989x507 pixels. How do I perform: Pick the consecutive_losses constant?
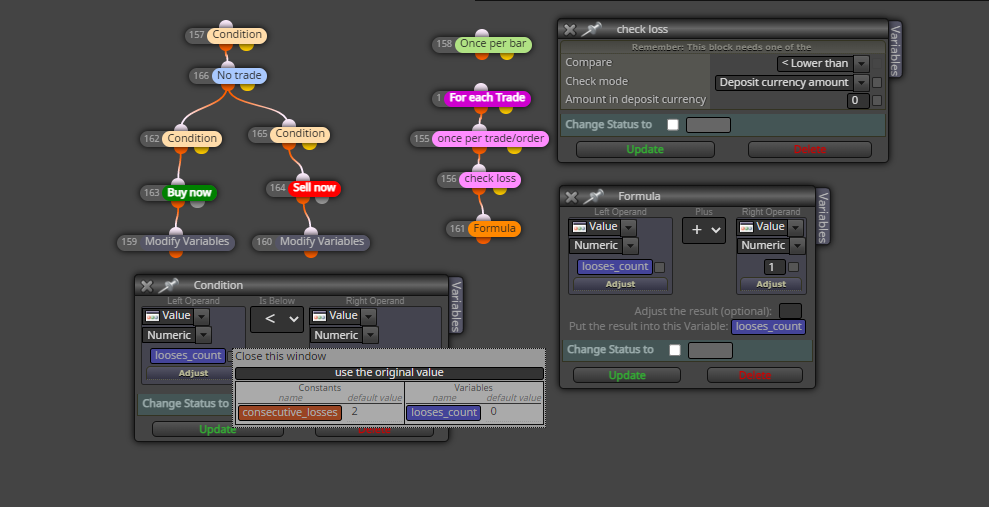(x=290, y=413)
